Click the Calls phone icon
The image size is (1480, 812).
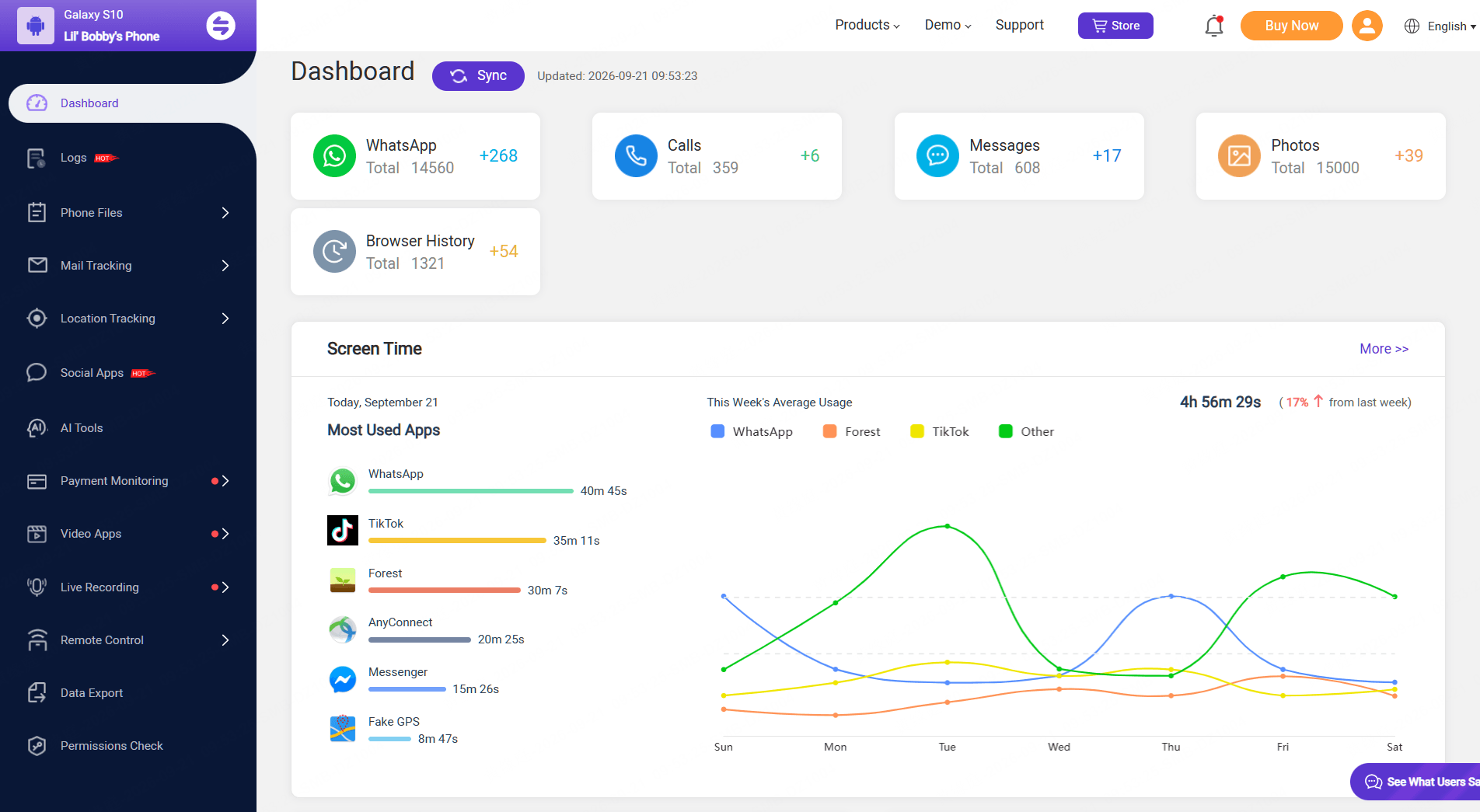coord(636,155)
